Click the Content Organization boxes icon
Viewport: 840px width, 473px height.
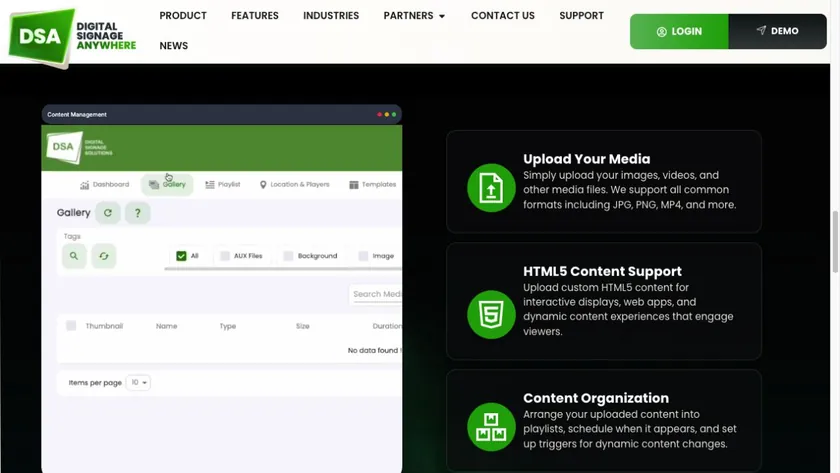point(491,427)
